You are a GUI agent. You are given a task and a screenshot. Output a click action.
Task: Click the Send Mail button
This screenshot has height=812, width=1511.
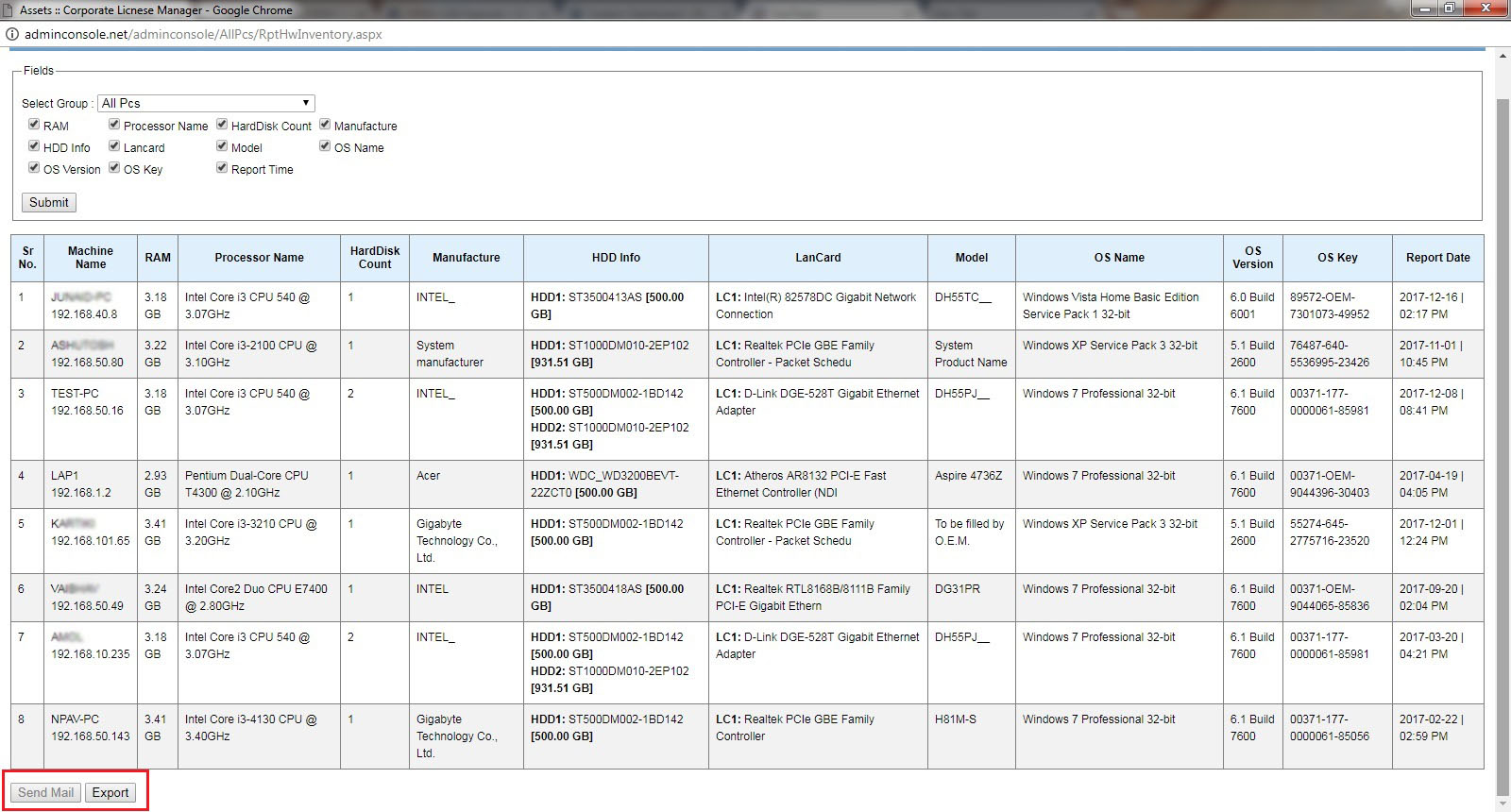[x=45, y=792]
